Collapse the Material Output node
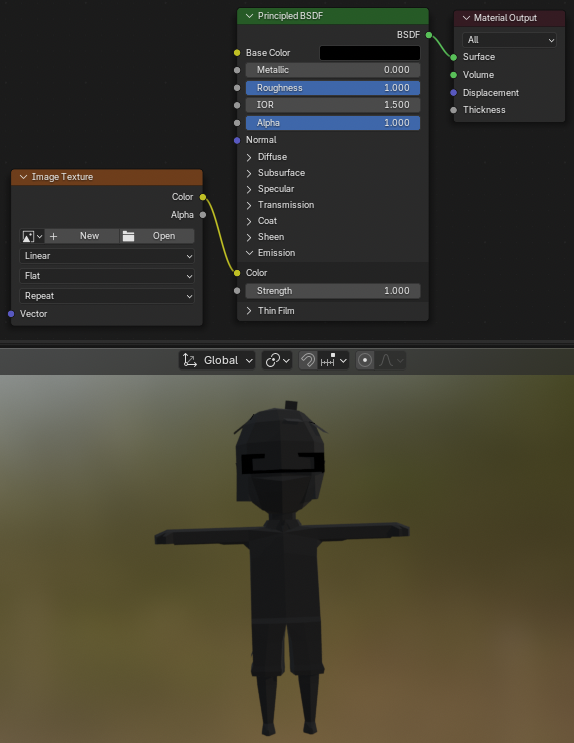 466,18
